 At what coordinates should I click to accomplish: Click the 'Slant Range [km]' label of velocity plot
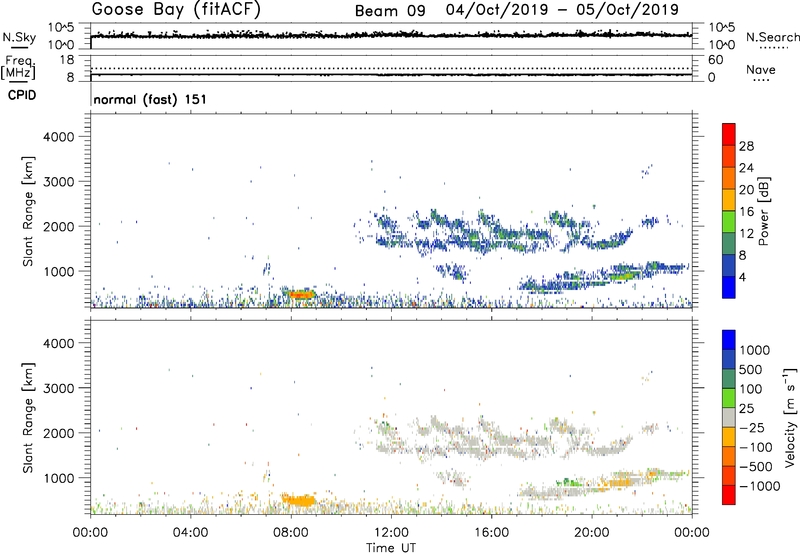pyautogui.click(x=28, y=418)
